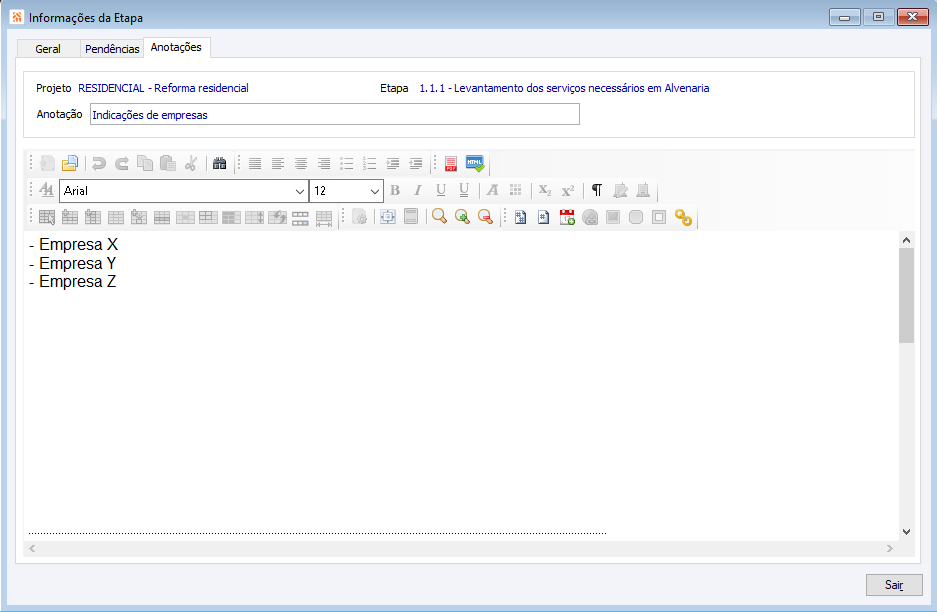Toggle Italic formatting
The height and width of the screenshot is (612, 937).
(418, 191)
